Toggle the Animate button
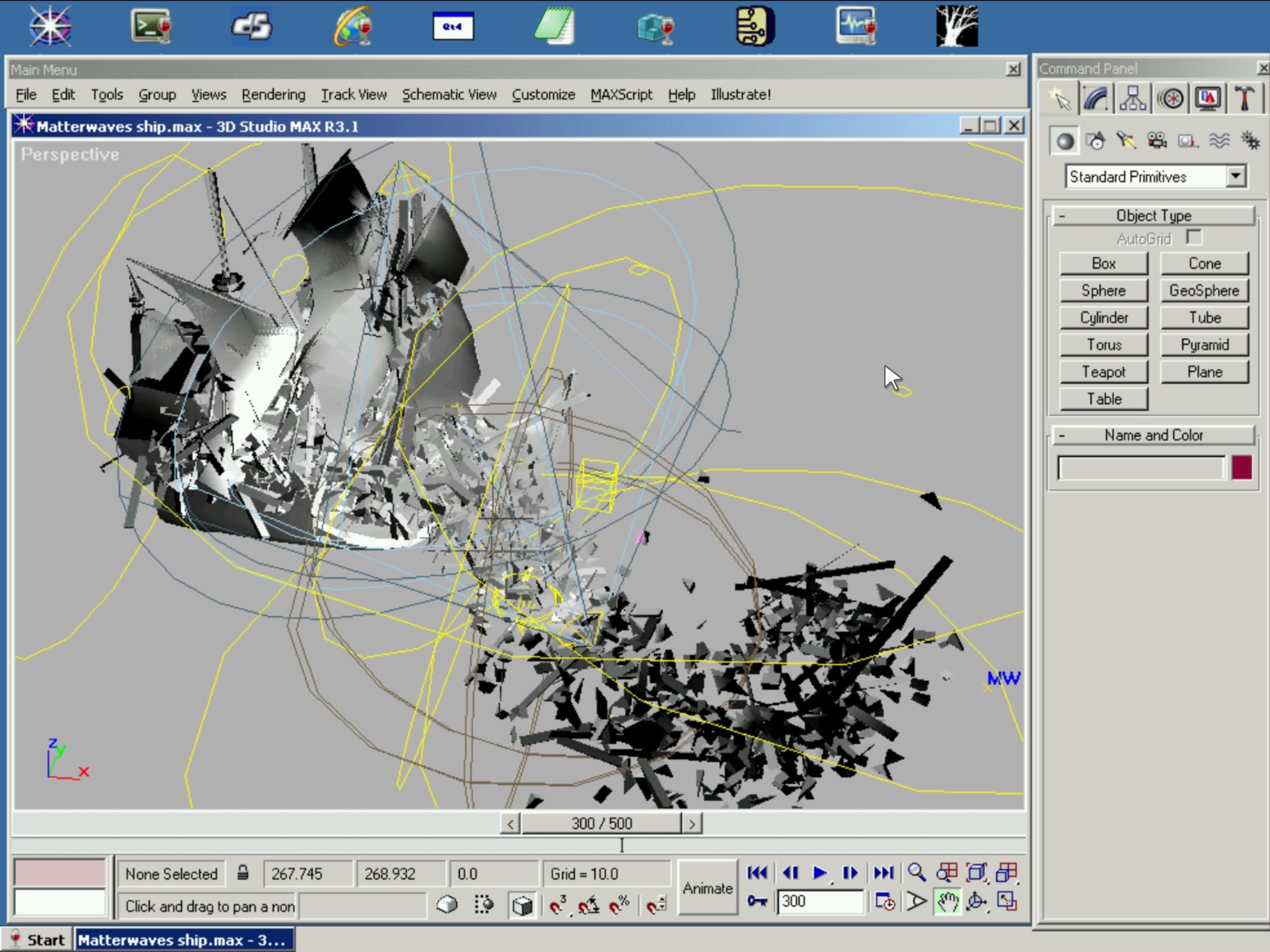Image resolution: width=1270 pixels, height=952 pixels. tap(708, 888)
